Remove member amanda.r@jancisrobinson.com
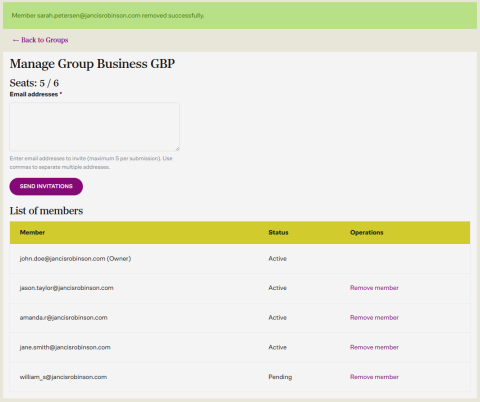480x402 pixels. pyautogui.click(x=374, y=318)
